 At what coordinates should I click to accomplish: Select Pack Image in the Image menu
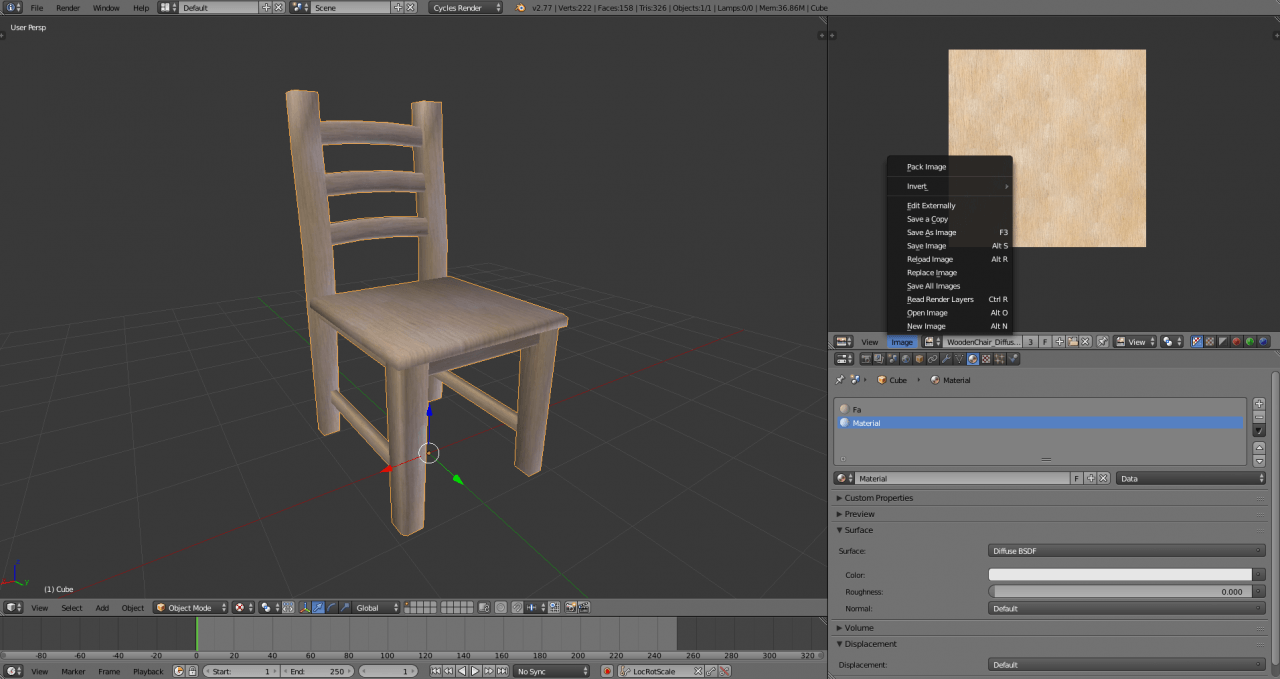926,167
